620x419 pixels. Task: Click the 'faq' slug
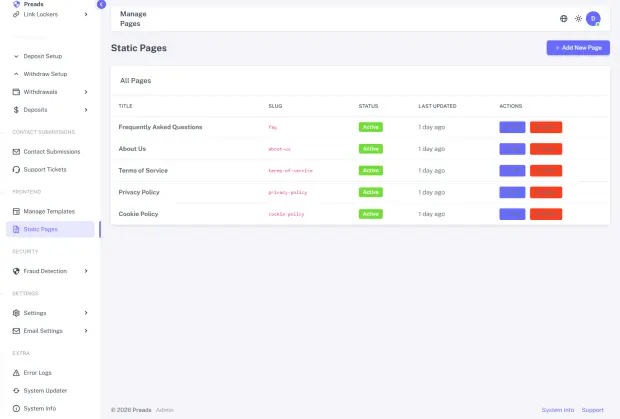pos(272,127)
